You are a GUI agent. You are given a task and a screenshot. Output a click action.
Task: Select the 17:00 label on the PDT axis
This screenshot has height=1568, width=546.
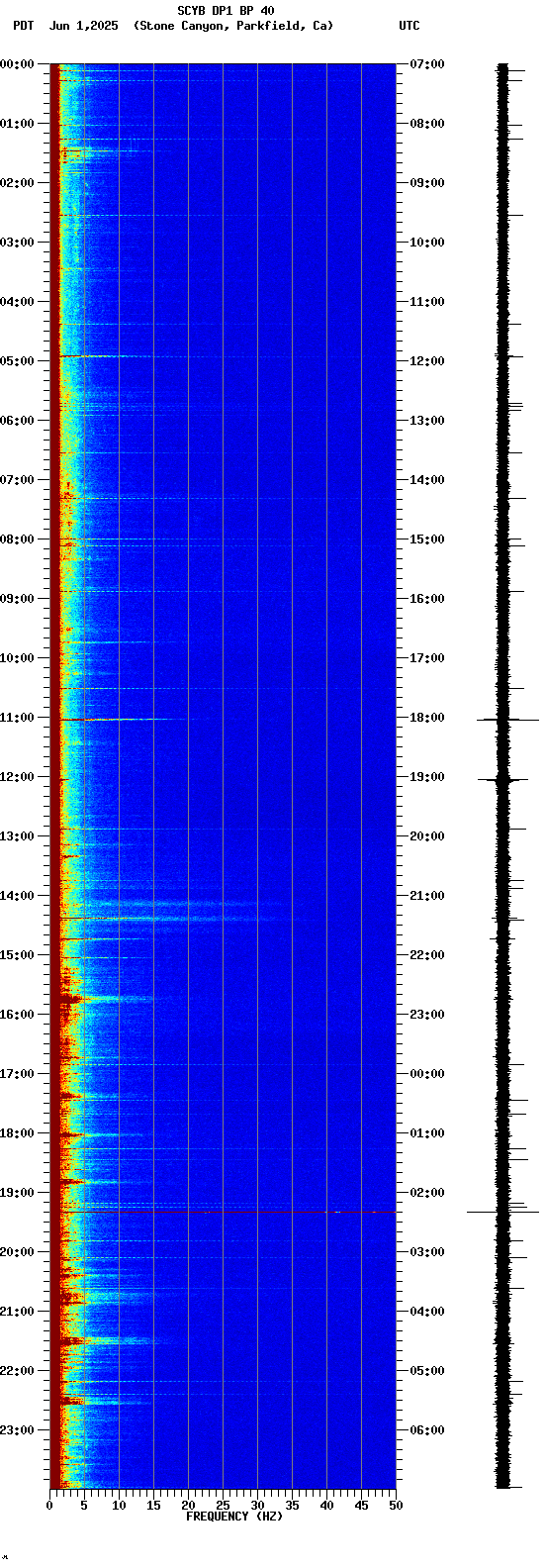coord(16,1074)
